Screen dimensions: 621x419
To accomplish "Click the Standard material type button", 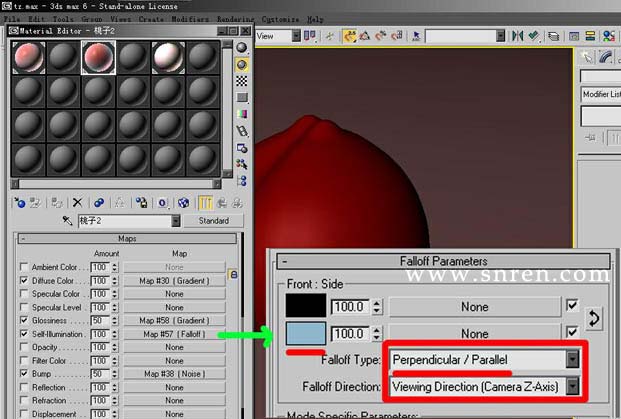I will (213, 221).
